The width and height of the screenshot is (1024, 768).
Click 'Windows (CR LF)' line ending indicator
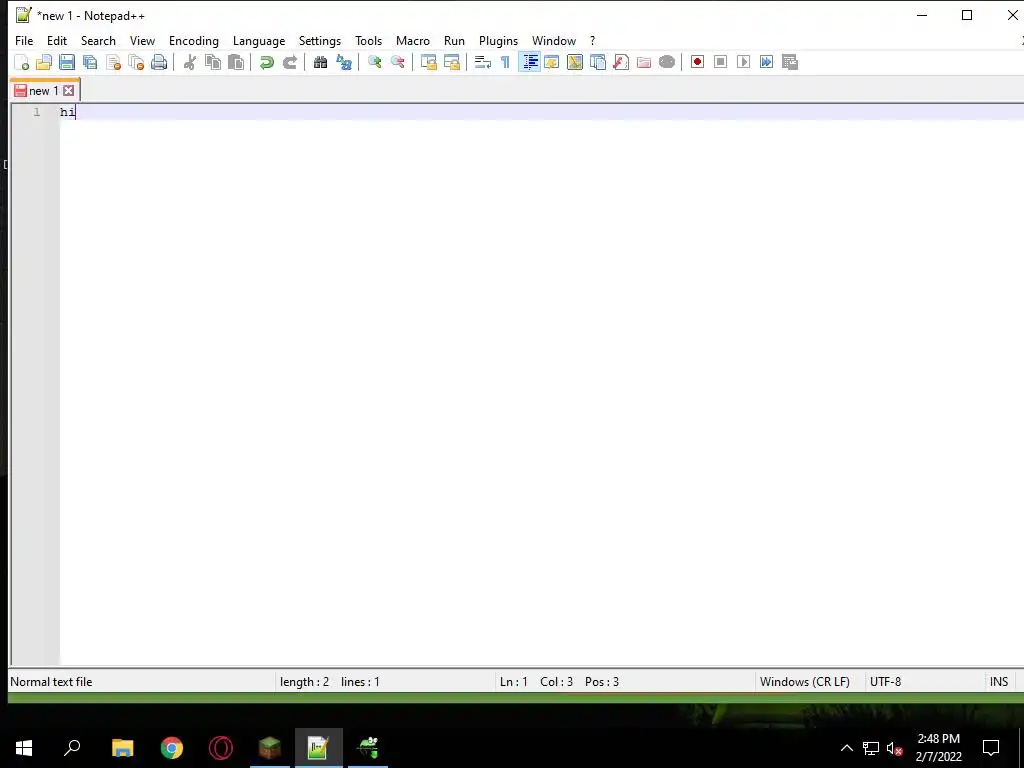pos(805,682)
